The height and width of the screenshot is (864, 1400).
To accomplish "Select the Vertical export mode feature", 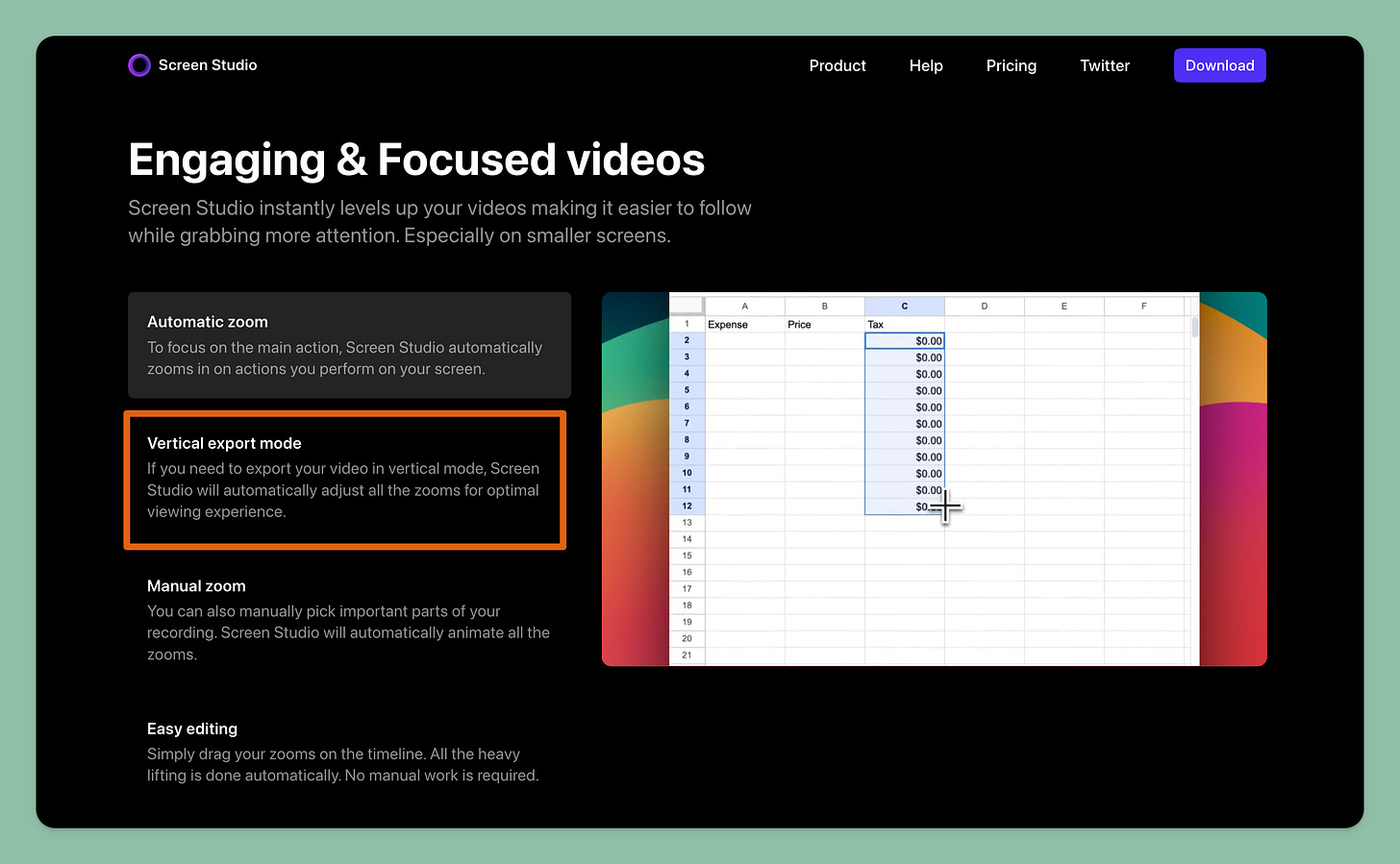I will 345,481.
